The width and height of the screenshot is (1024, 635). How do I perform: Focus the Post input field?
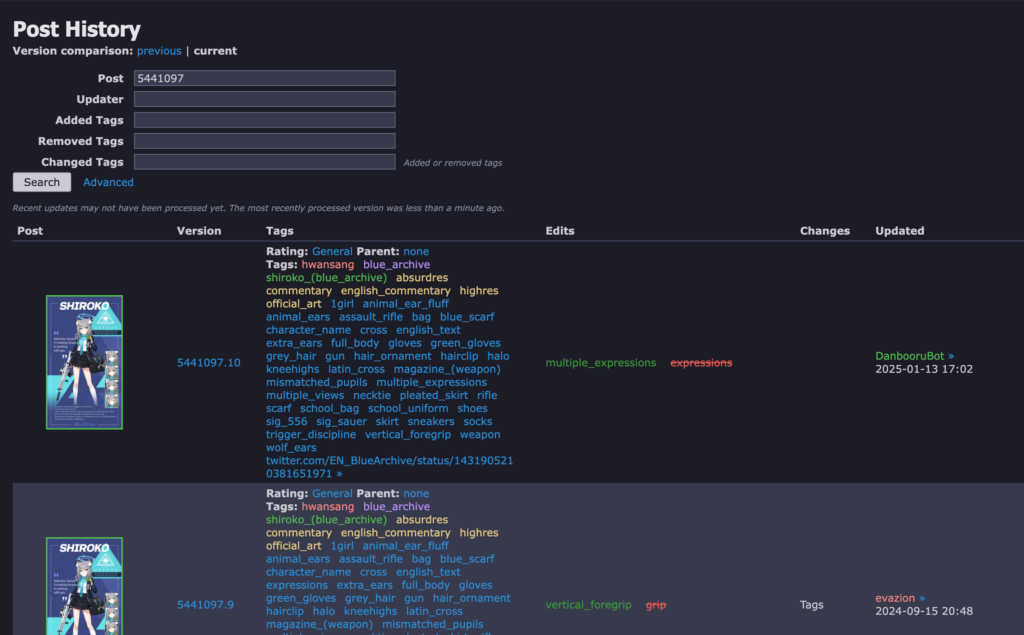tap(264, 78)
